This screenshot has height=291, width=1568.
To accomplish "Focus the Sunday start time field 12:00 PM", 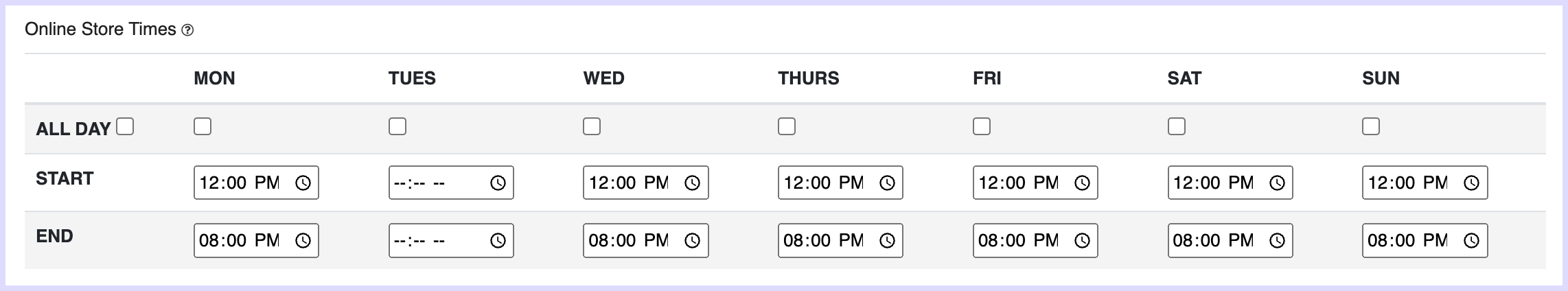I will pos(1425,183).
